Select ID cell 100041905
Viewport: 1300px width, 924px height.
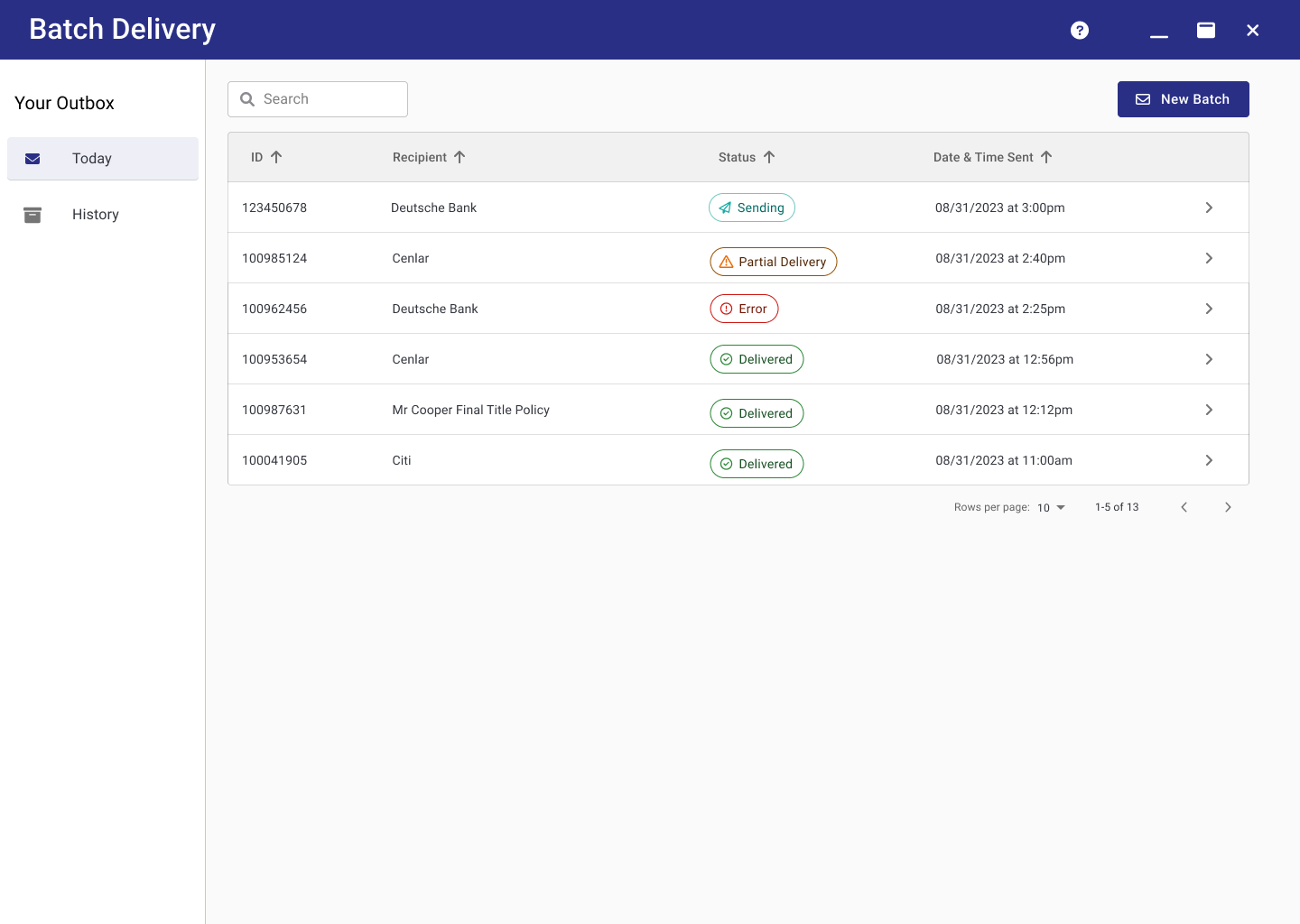[274, 460]
